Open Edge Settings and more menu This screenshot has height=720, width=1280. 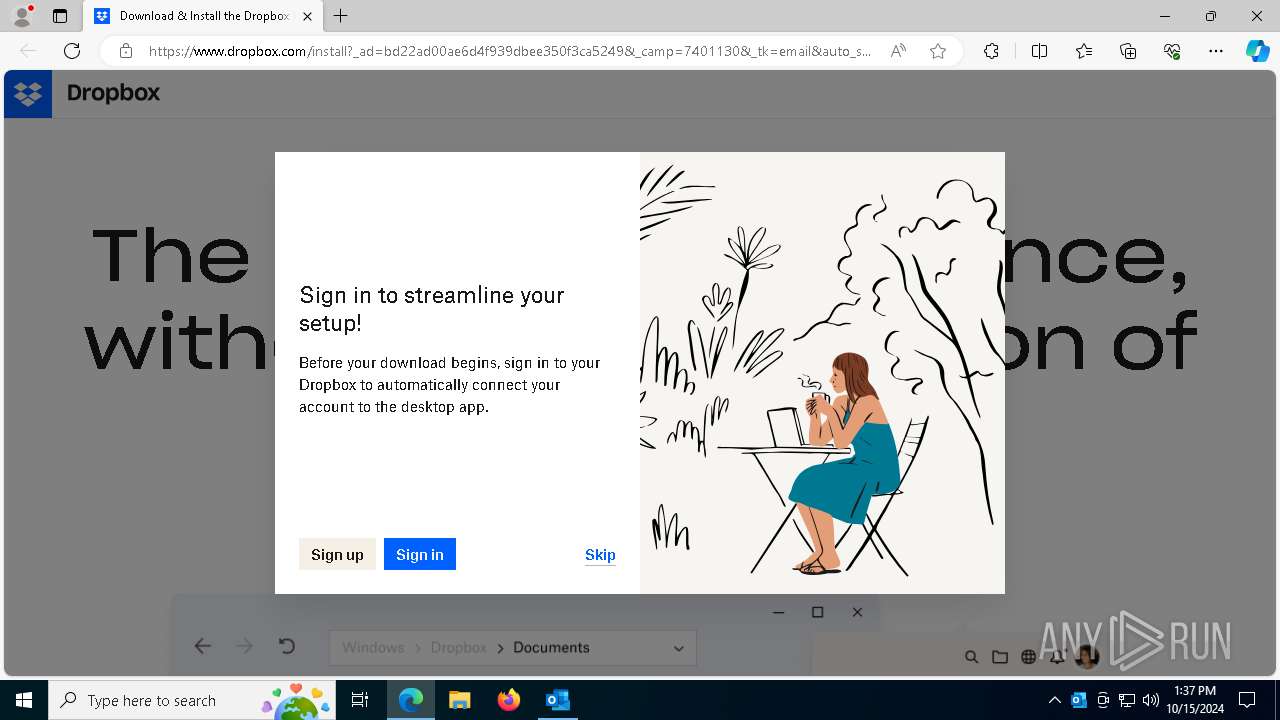1216,51
